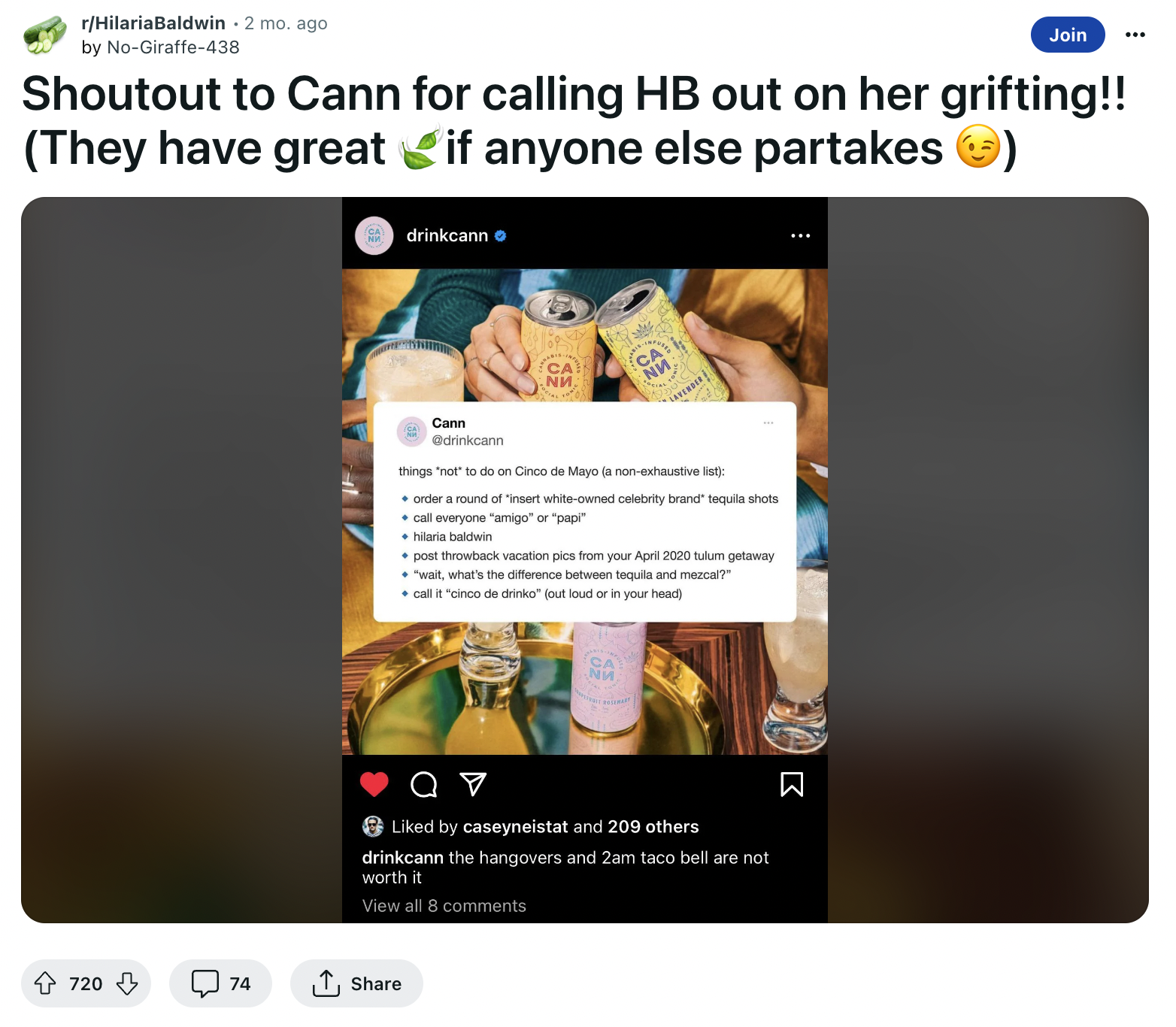The height and width of the screenshot is (1027, 1176).
Task: Click the drinkcann verified badge
Action: click(x=501, y=236)
